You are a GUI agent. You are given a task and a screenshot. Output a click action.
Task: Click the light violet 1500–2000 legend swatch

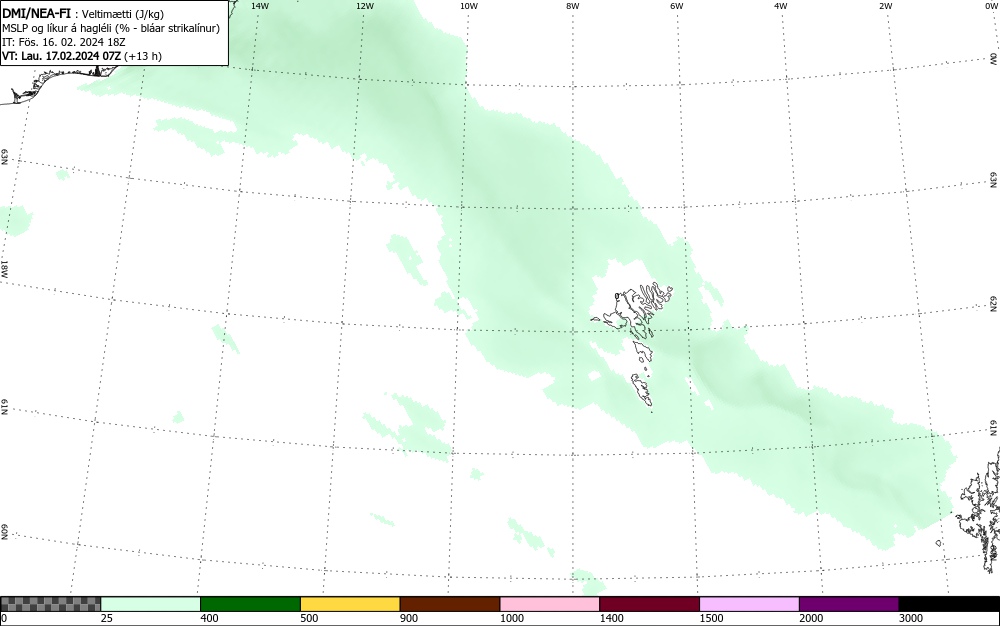point(749,604)
